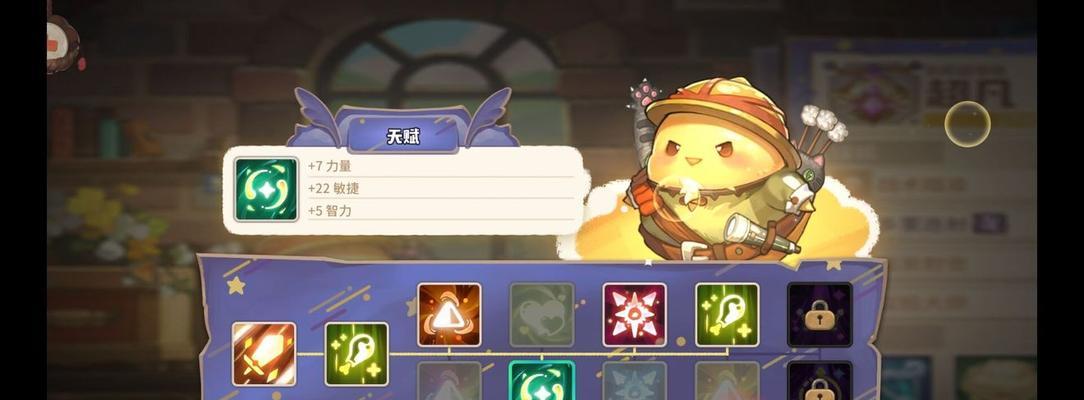1084x400 pixels.
Task: Pick the greyed star talent in bottom row
Action: coord(635,381)
